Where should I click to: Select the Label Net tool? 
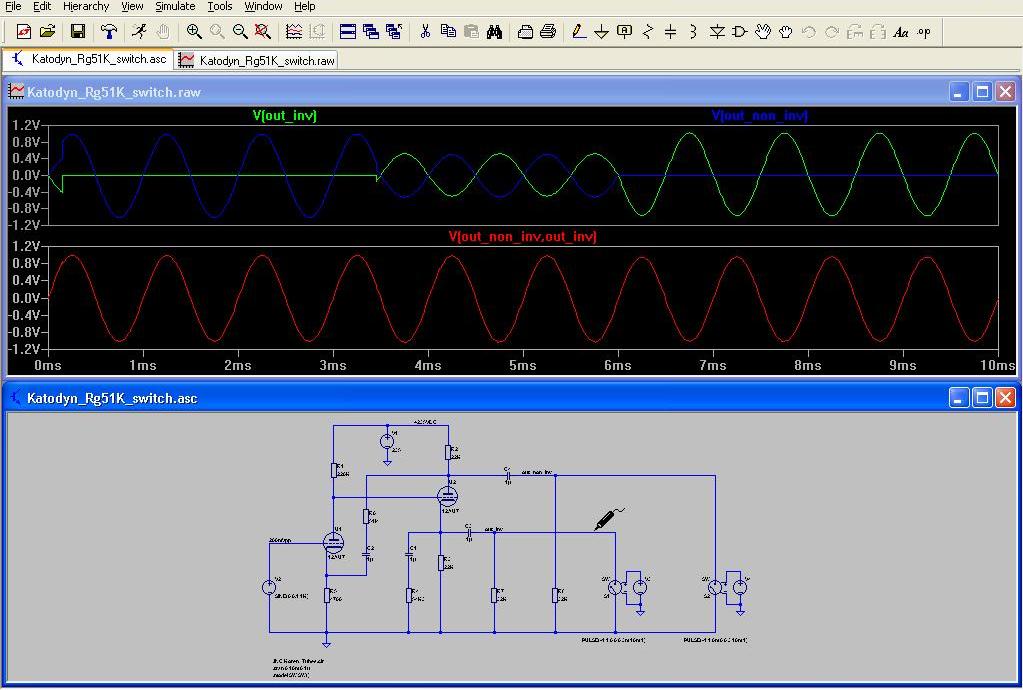click(x=624, y=31)
